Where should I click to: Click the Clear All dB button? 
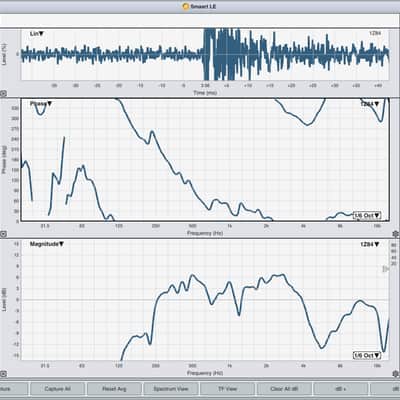(284, 389)
